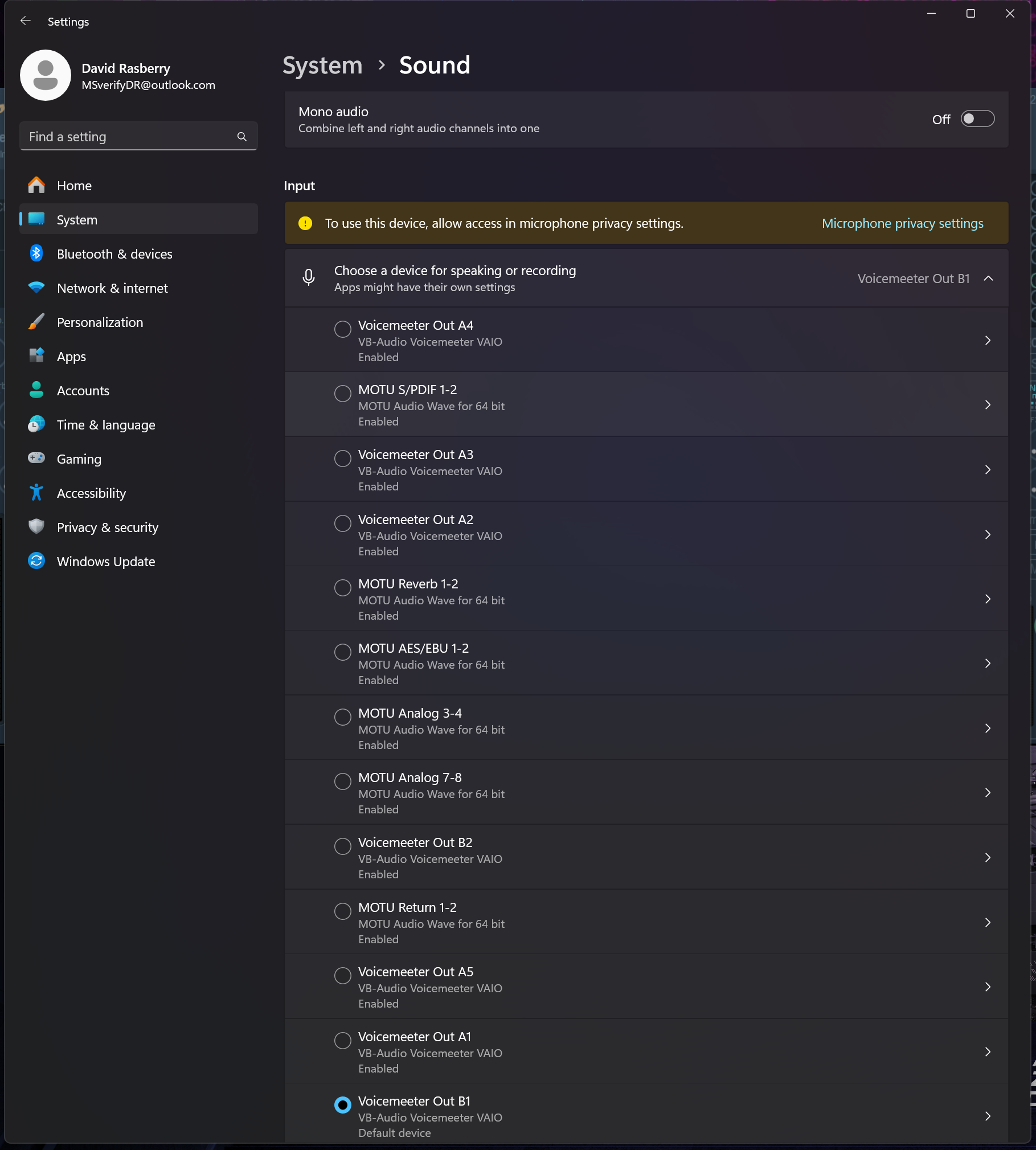Click the Find a setting search box
1036x1150 pixels.
point(128,137)
